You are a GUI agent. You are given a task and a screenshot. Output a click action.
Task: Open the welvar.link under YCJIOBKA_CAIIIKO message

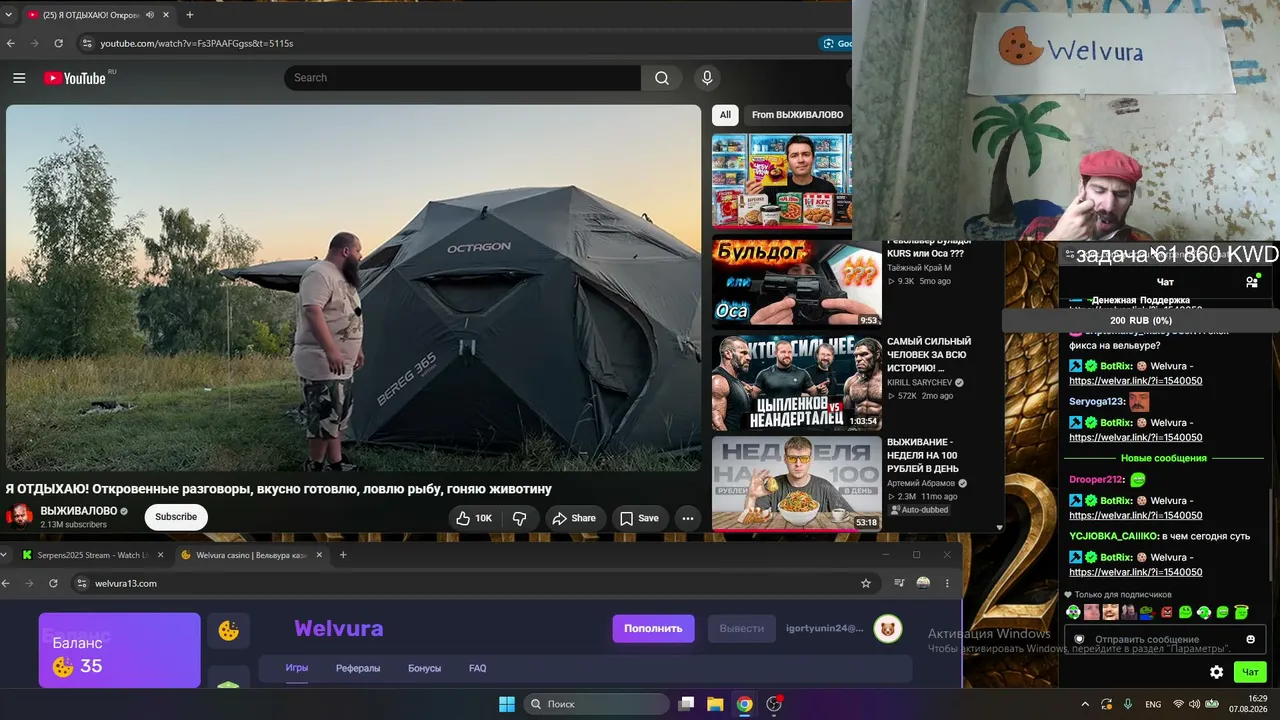1136,572
